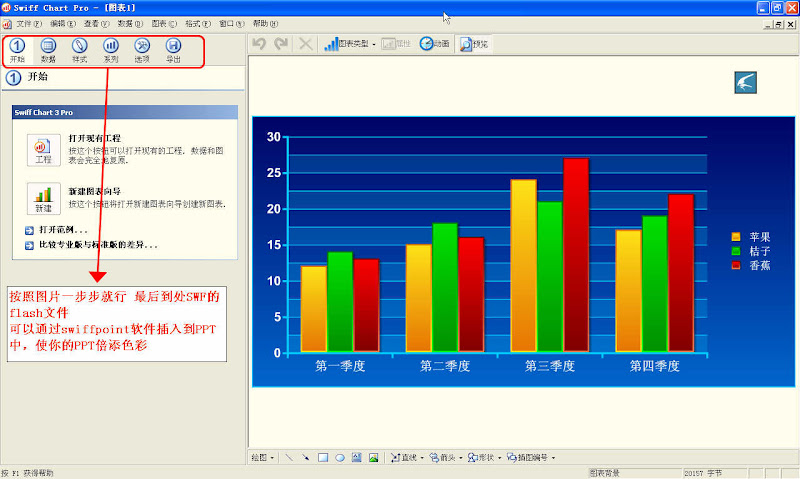Select the insert picture tool
Viewport: 800px width, 479px height.
pyautogui.click(x=373, y=458)
